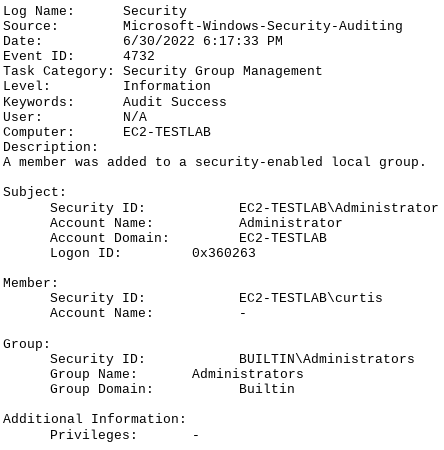
Task: Click the Group Name value Administrators
Action: pyautogui.click(x=248, y=374)
